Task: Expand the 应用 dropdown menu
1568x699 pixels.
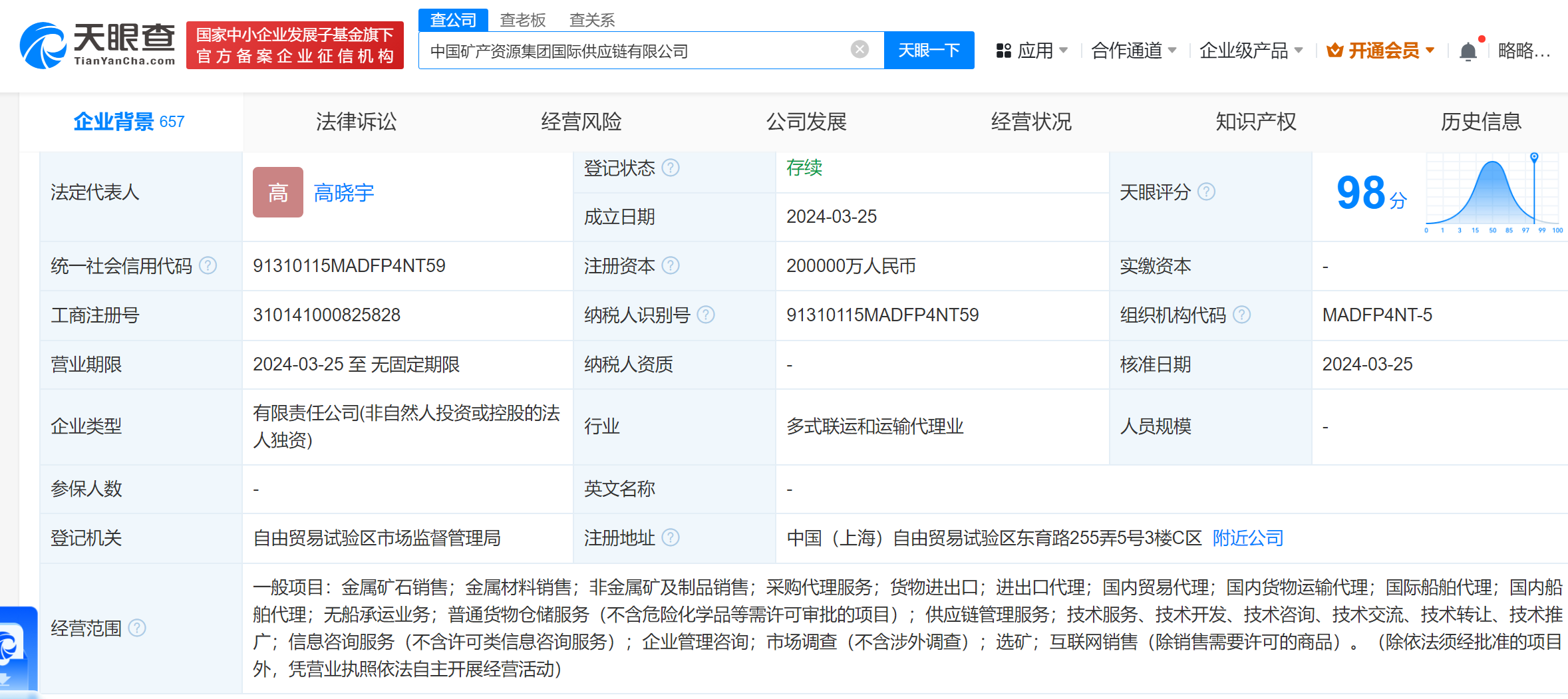Action: (1032, 51)
